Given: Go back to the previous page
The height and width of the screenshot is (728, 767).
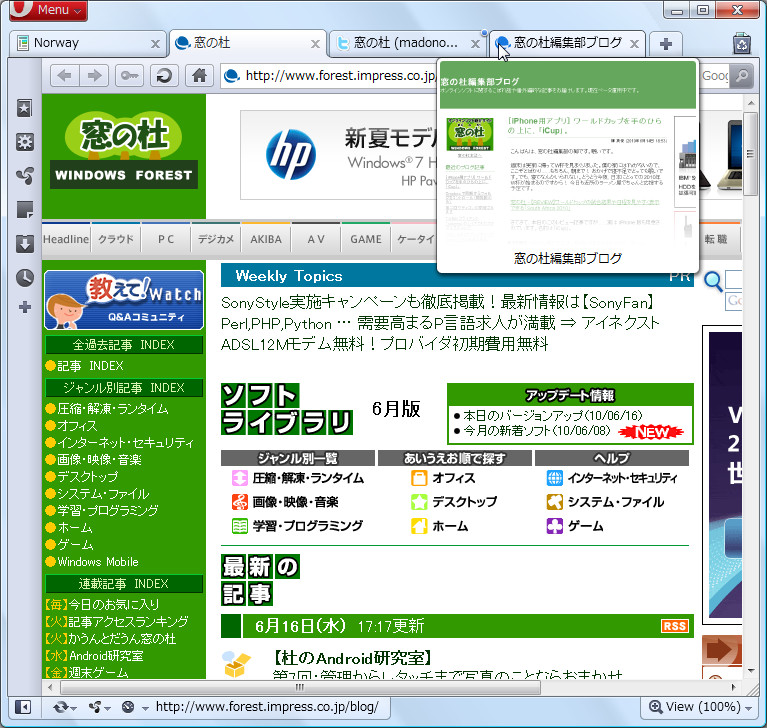Looking at the screenshot, I should 65,76.
